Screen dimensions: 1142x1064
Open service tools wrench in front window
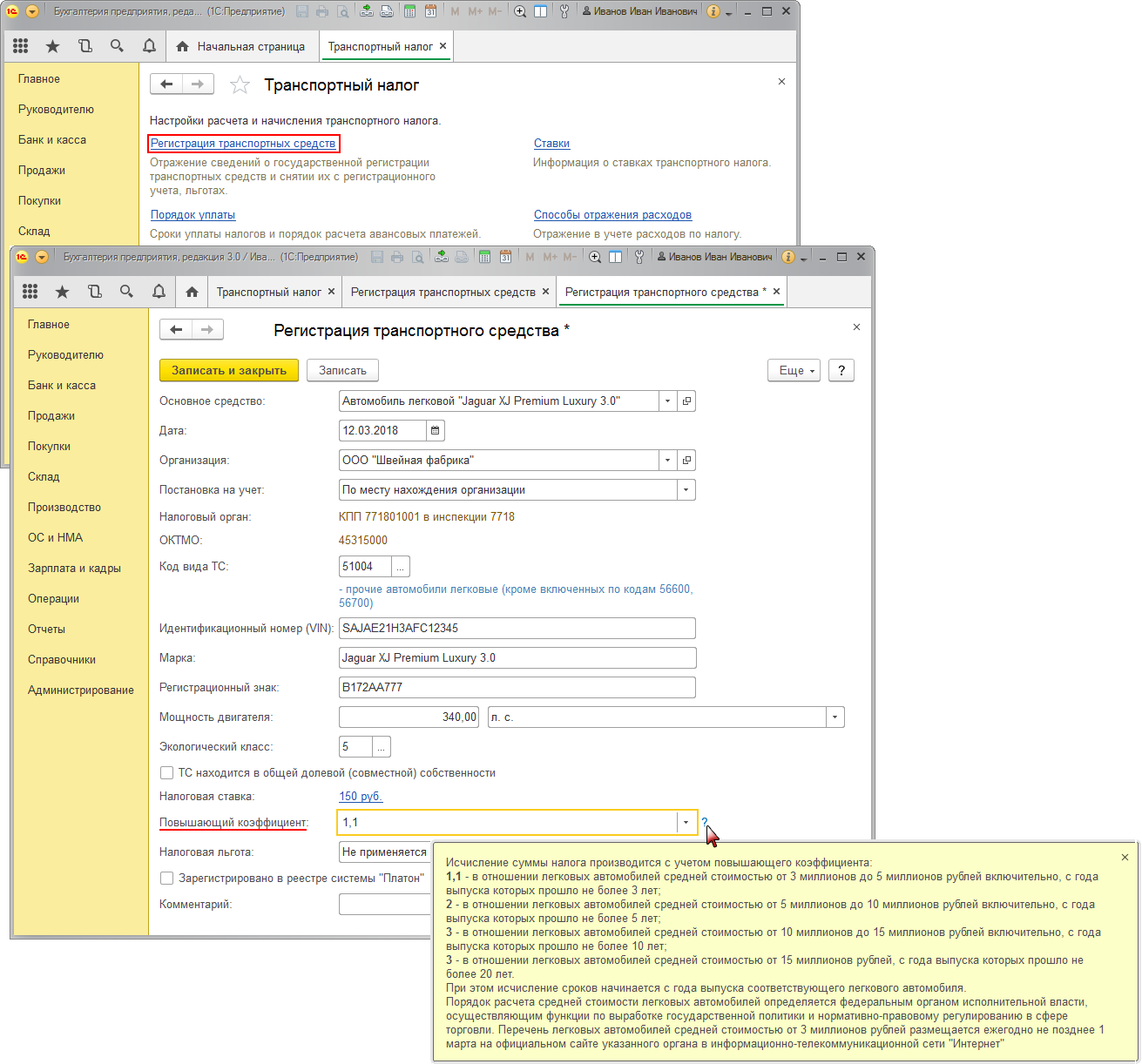pyautogui.click(x=639, y=257)
